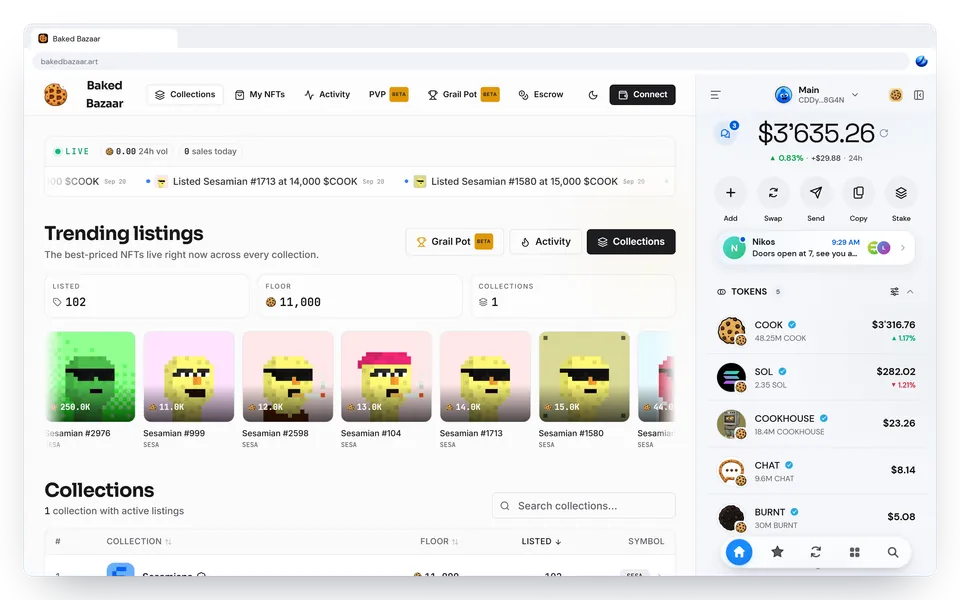The image size is (960, 600).
Task: Open wallet notifications chat bubble icon
Action: [x=726, y=133]
